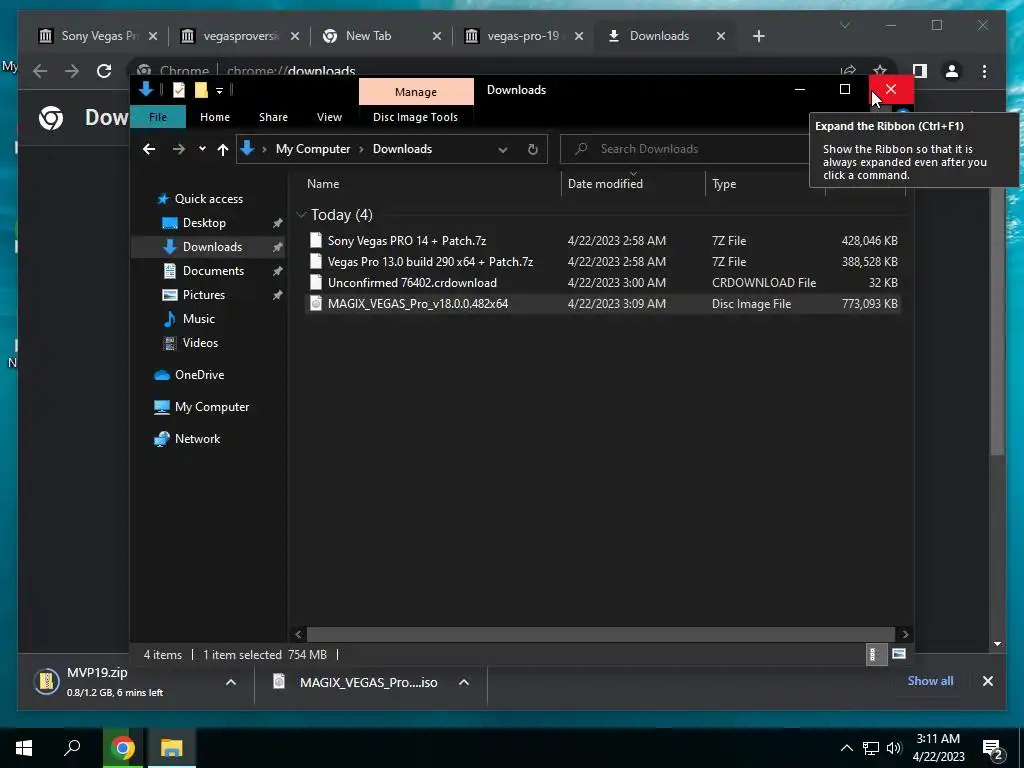This screenshot has height=768, width=1024.
Task: Open the Home ribbon tab
Action: pos(215,117)
